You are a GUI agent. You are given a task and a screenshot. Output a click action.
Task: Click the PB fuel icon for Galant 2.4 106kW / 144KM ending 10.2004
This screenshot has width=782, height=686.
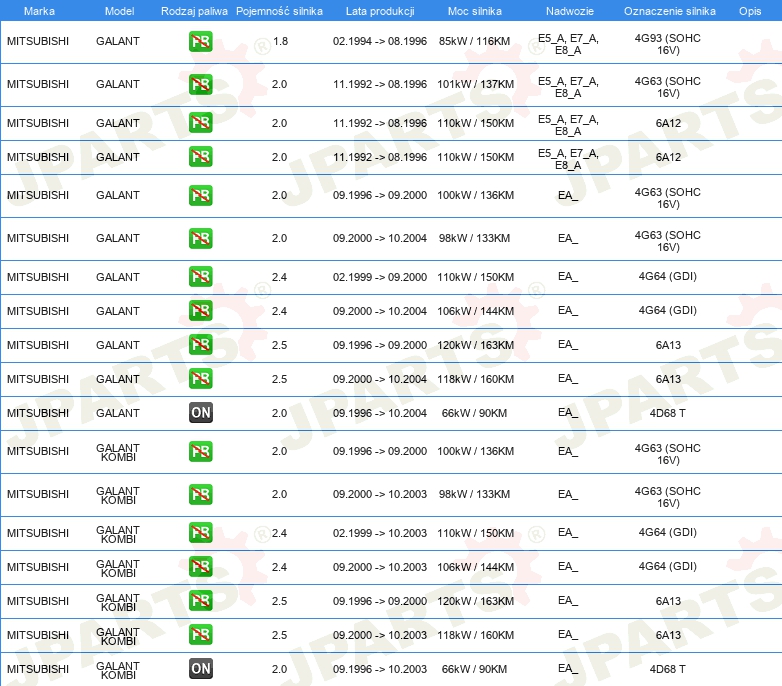(200, 311)
